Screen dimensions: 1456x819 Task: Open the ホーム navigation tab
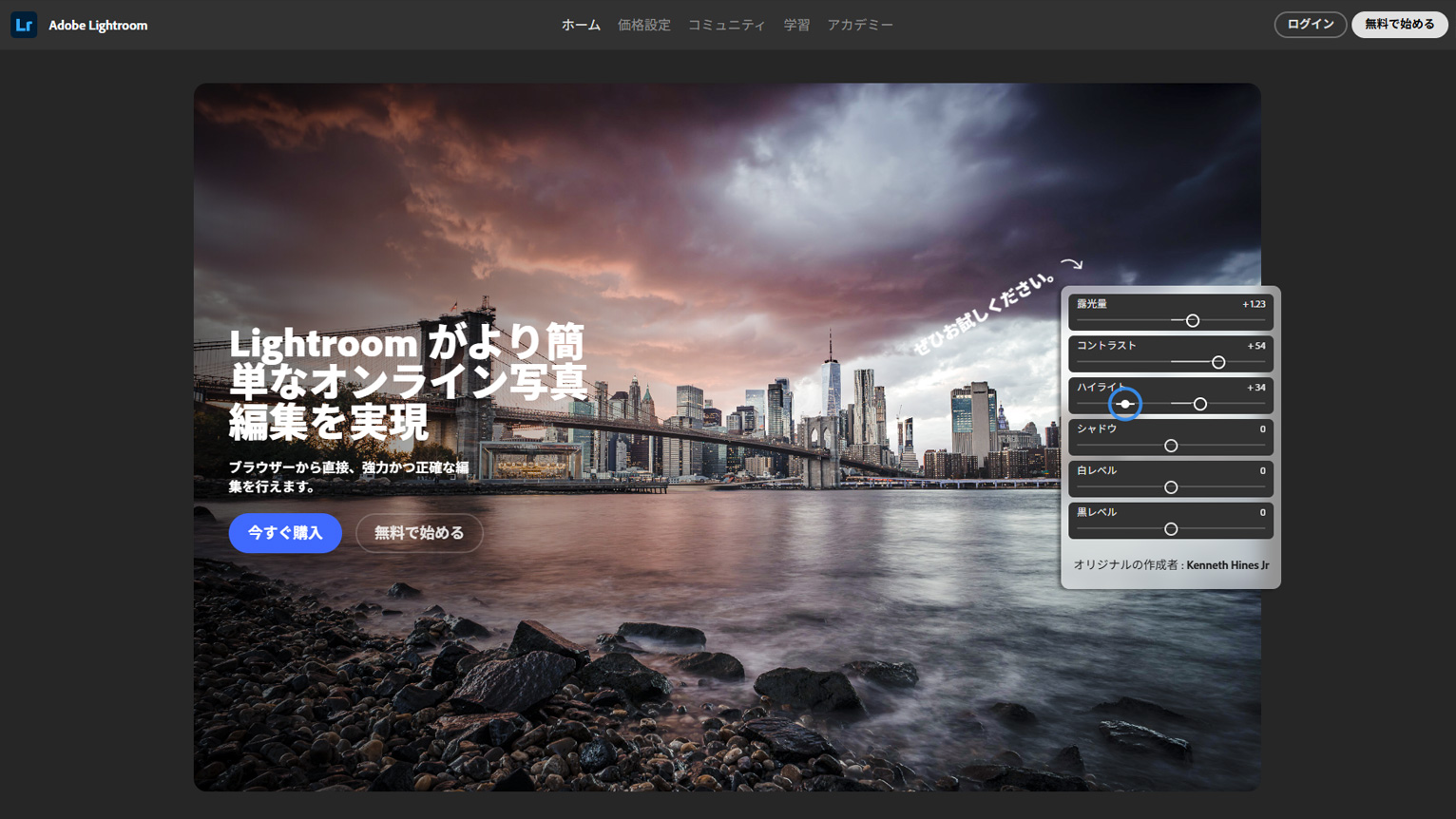[581, 25]
